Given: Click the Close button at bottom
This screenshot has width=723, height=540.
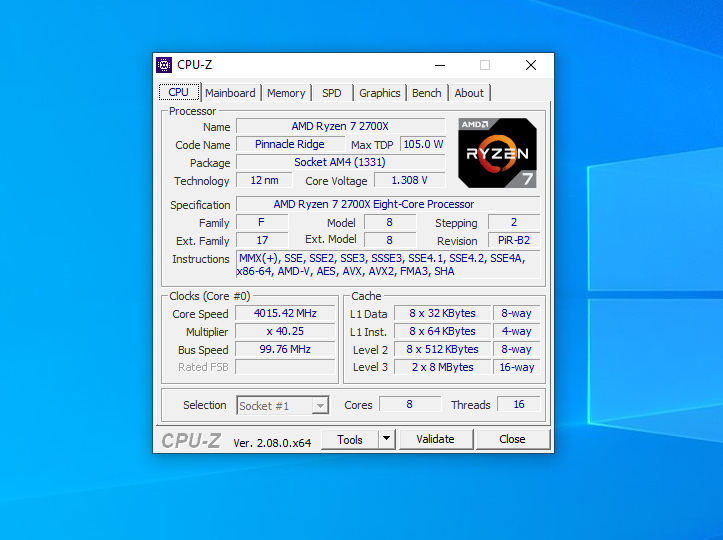Looking at the screenshot, I should [x=512, y=439].
